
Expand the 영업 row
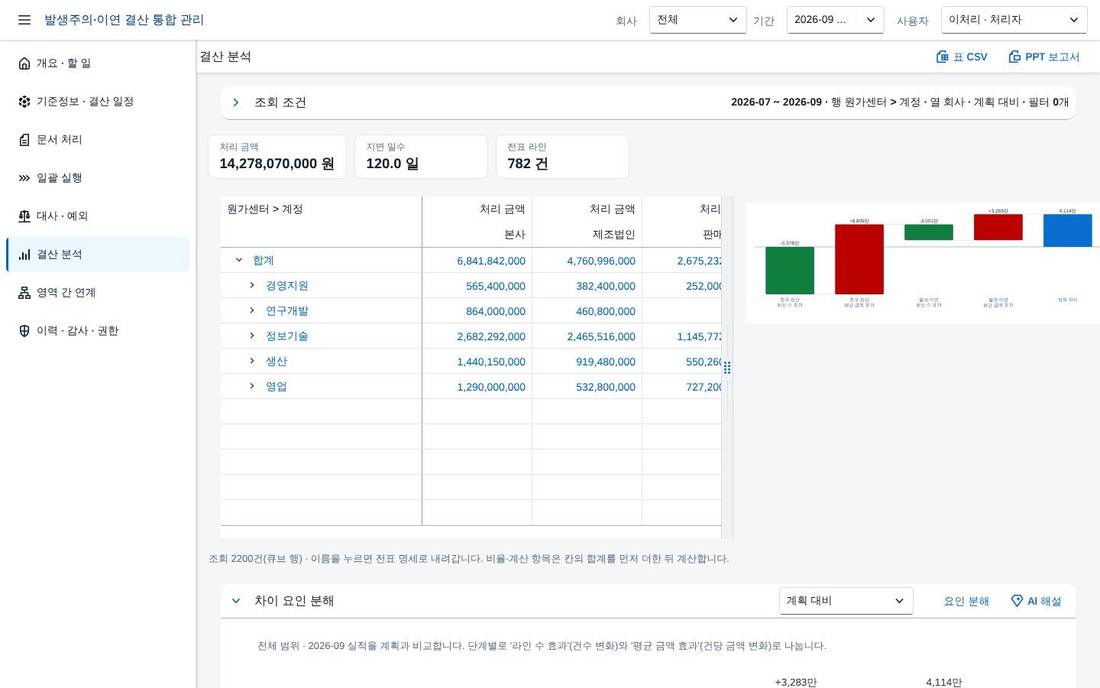pos(252,386)
